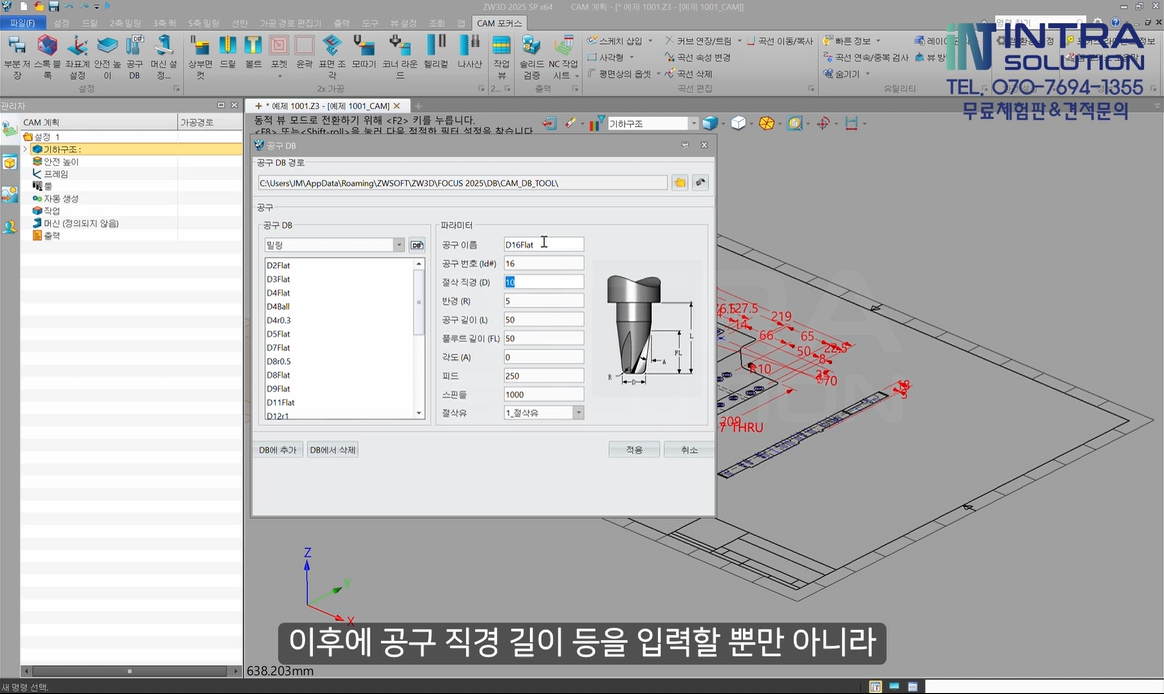Click the selection filter icon beside 기하구조
This screenshot has width=1164, height=694.
(596, 123)
